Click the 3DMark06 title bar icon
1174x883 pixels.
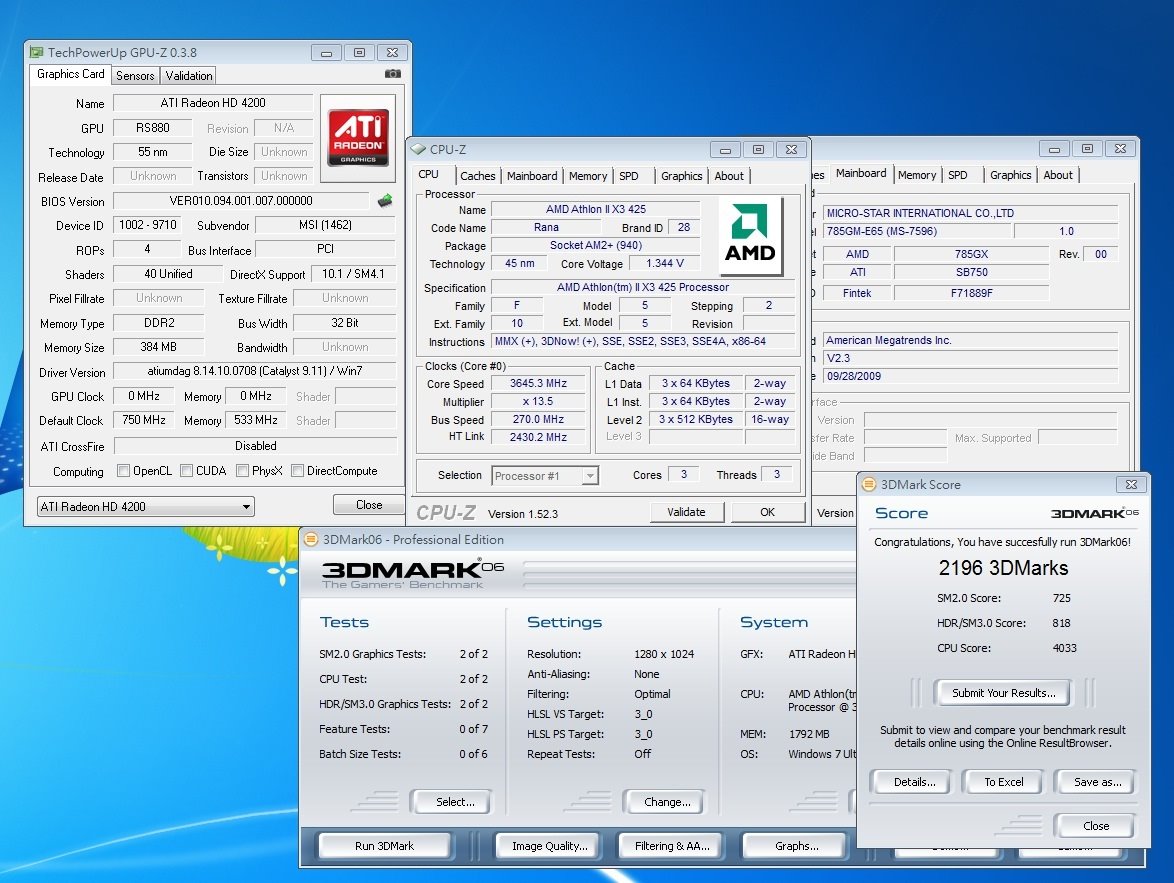(311, 539)
